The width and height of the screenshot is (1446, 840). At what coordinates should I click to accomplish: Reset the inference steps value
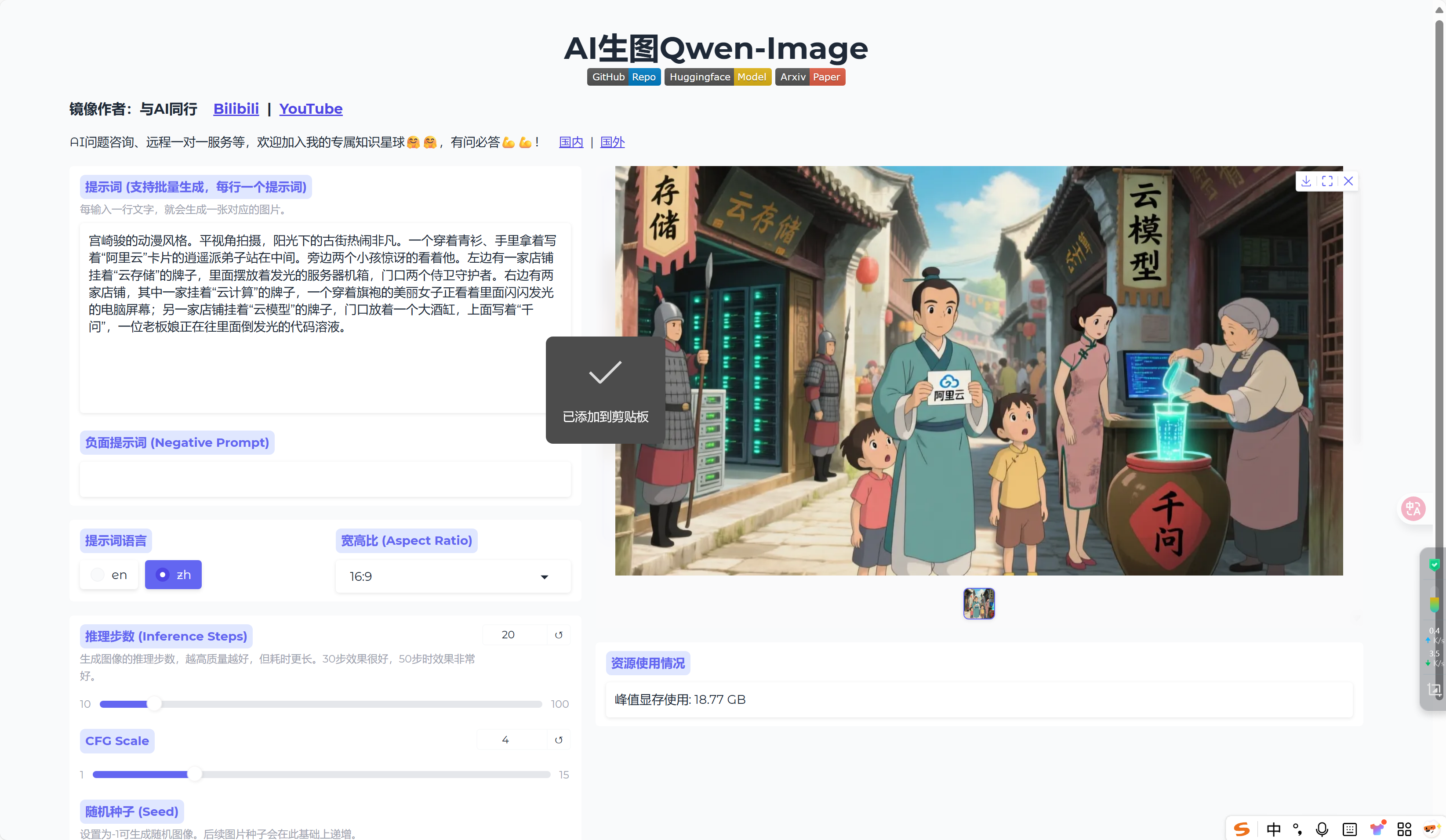click(x=559, y=635)
